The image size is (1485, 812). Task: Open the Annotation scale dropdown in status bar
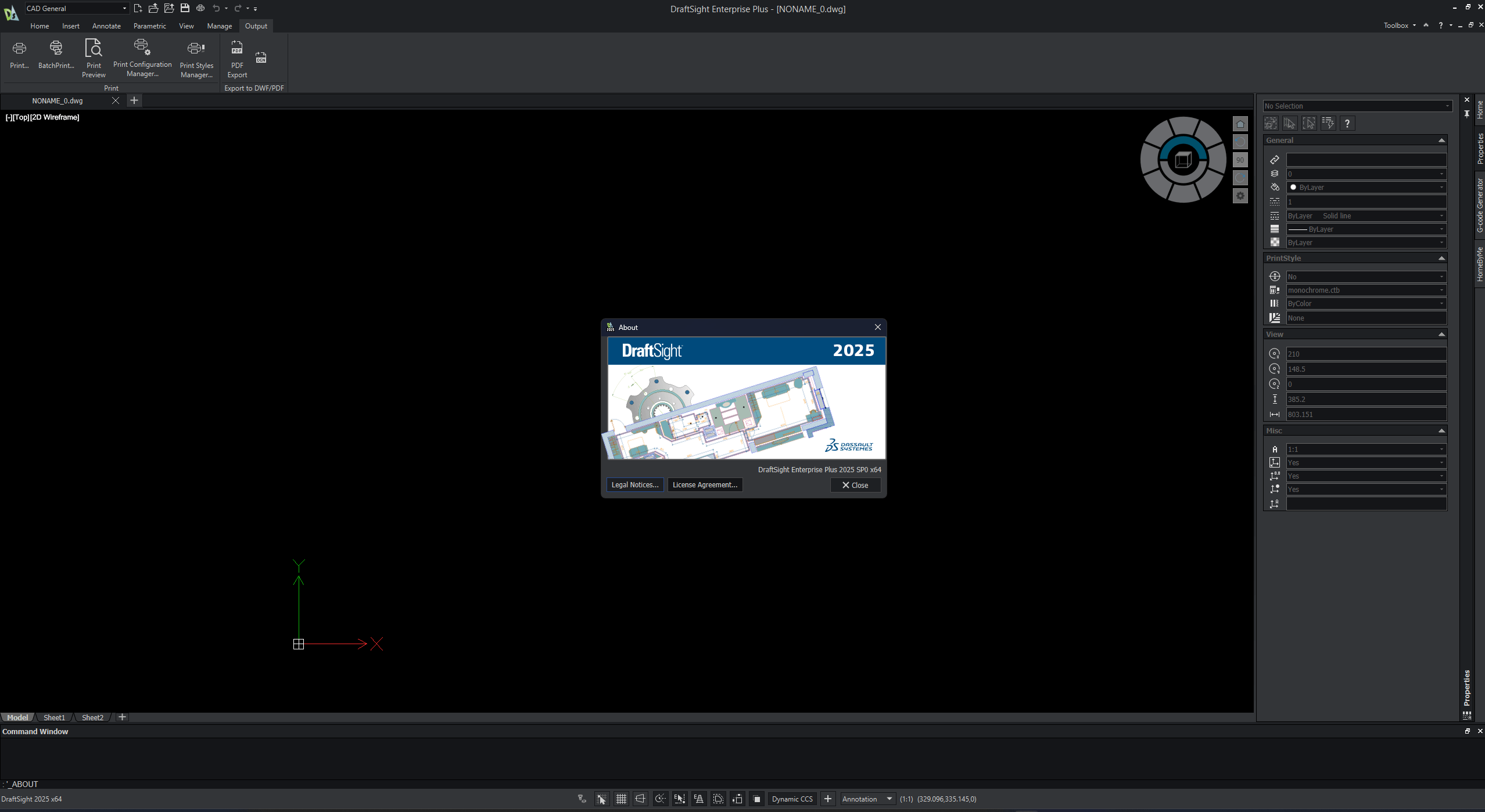(x=868, y=799)
